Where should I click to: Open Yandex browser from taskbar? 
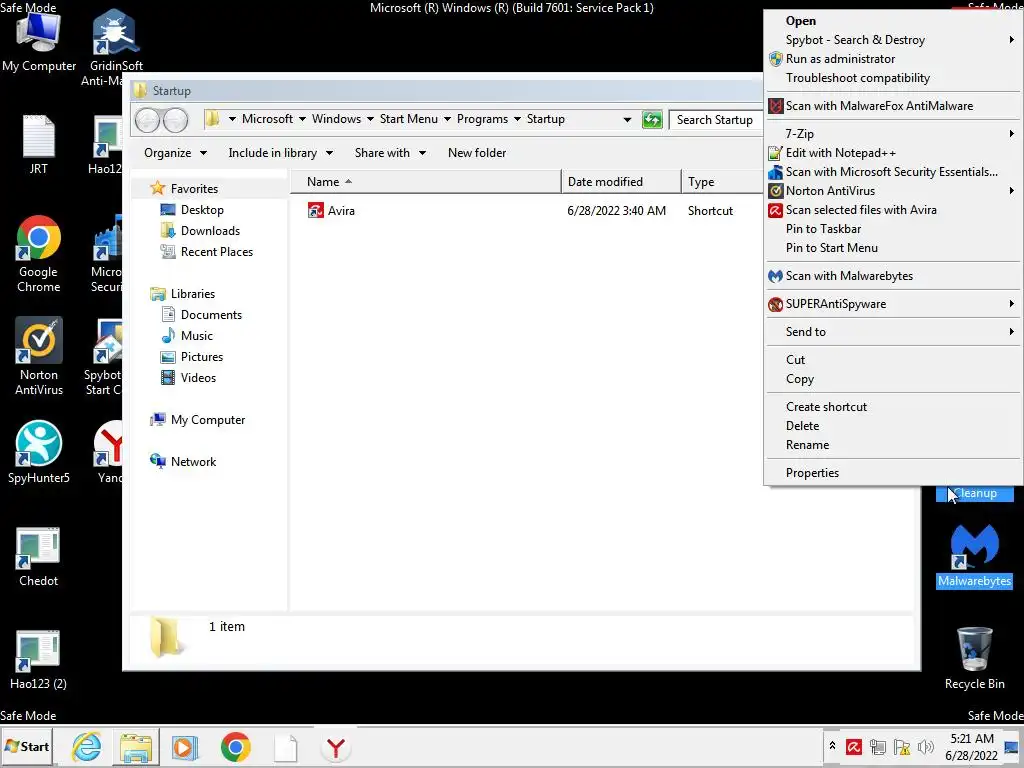coord(336,746)
